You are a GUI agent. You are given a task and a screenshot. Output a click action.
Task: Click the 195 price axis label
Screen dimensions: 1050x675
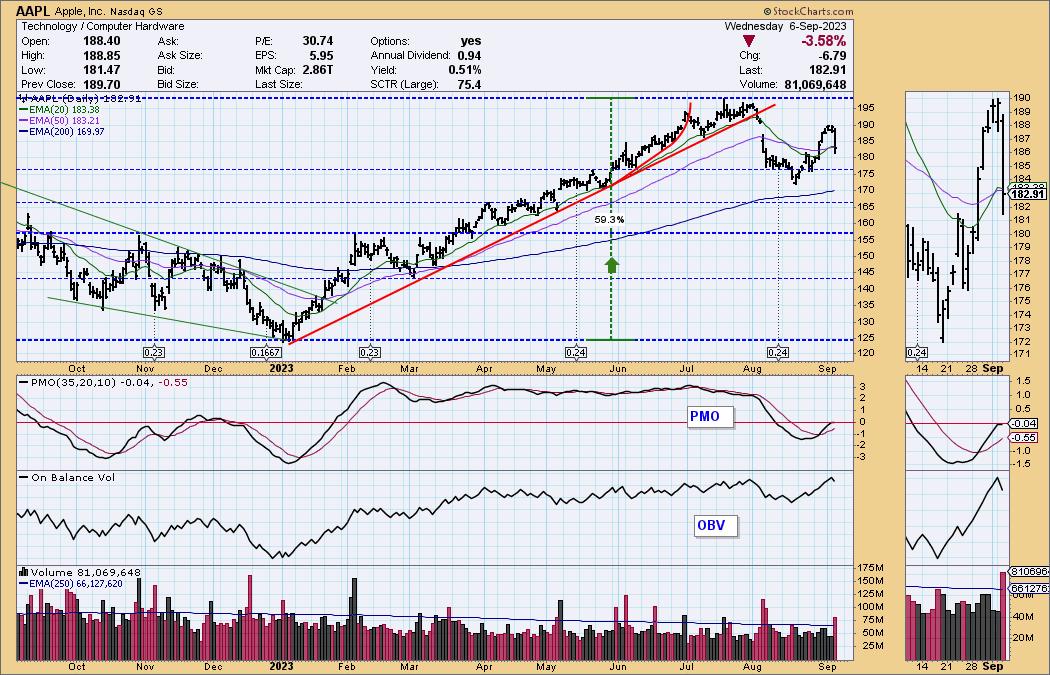[866, 108]
